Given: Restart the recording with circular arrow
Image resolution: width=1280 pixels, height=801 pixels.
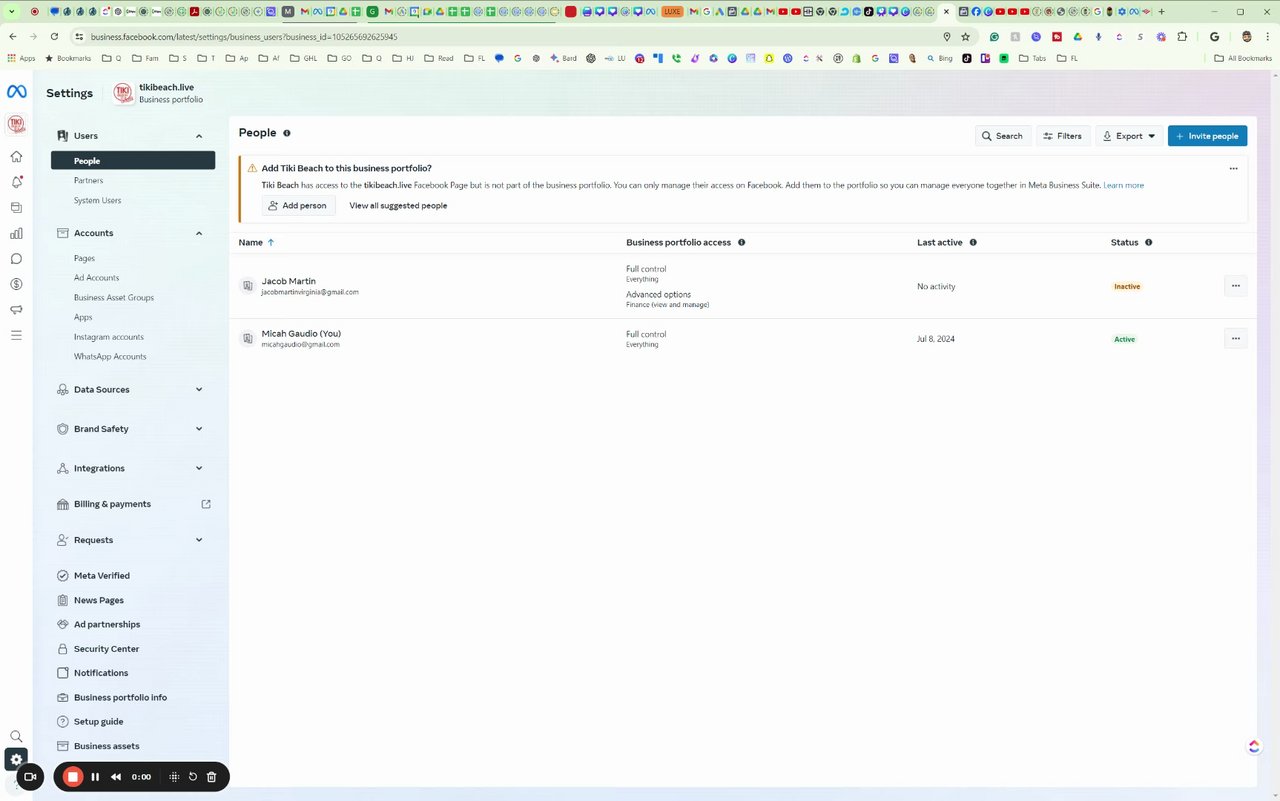Looking at the screenshot, I should point(193,777).
